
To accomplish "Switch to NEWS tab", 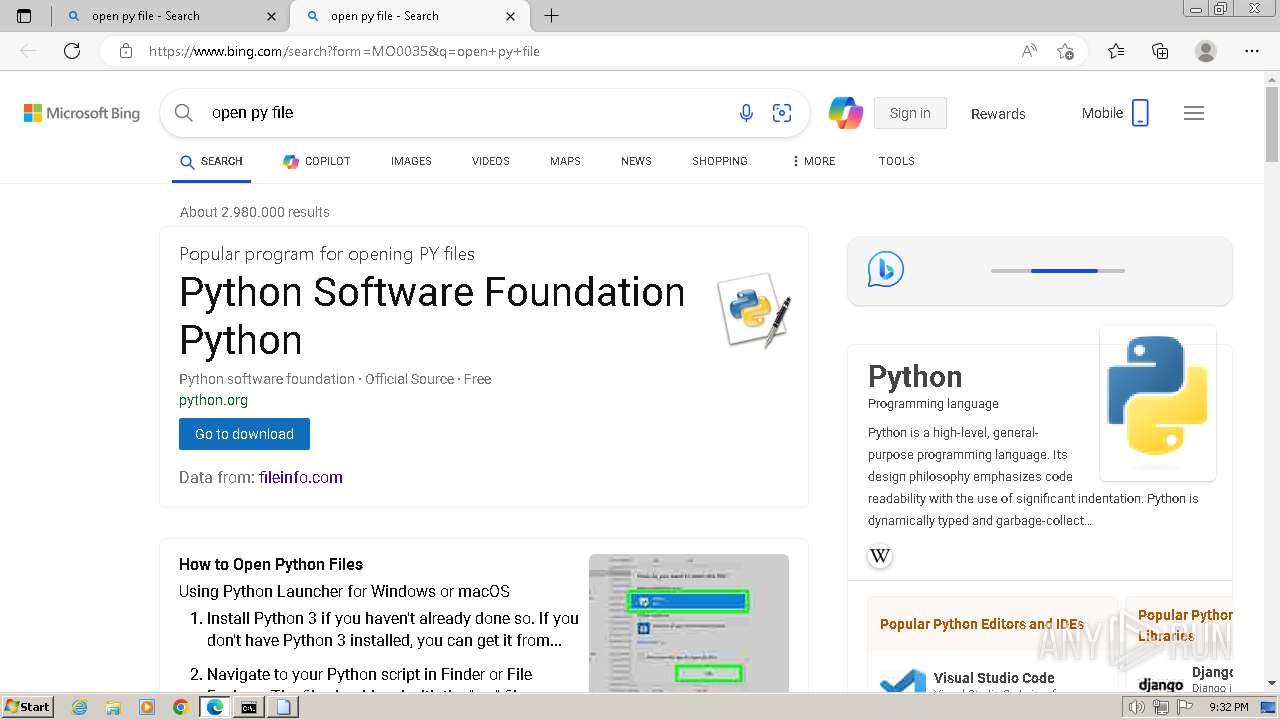I will [636, 161].
